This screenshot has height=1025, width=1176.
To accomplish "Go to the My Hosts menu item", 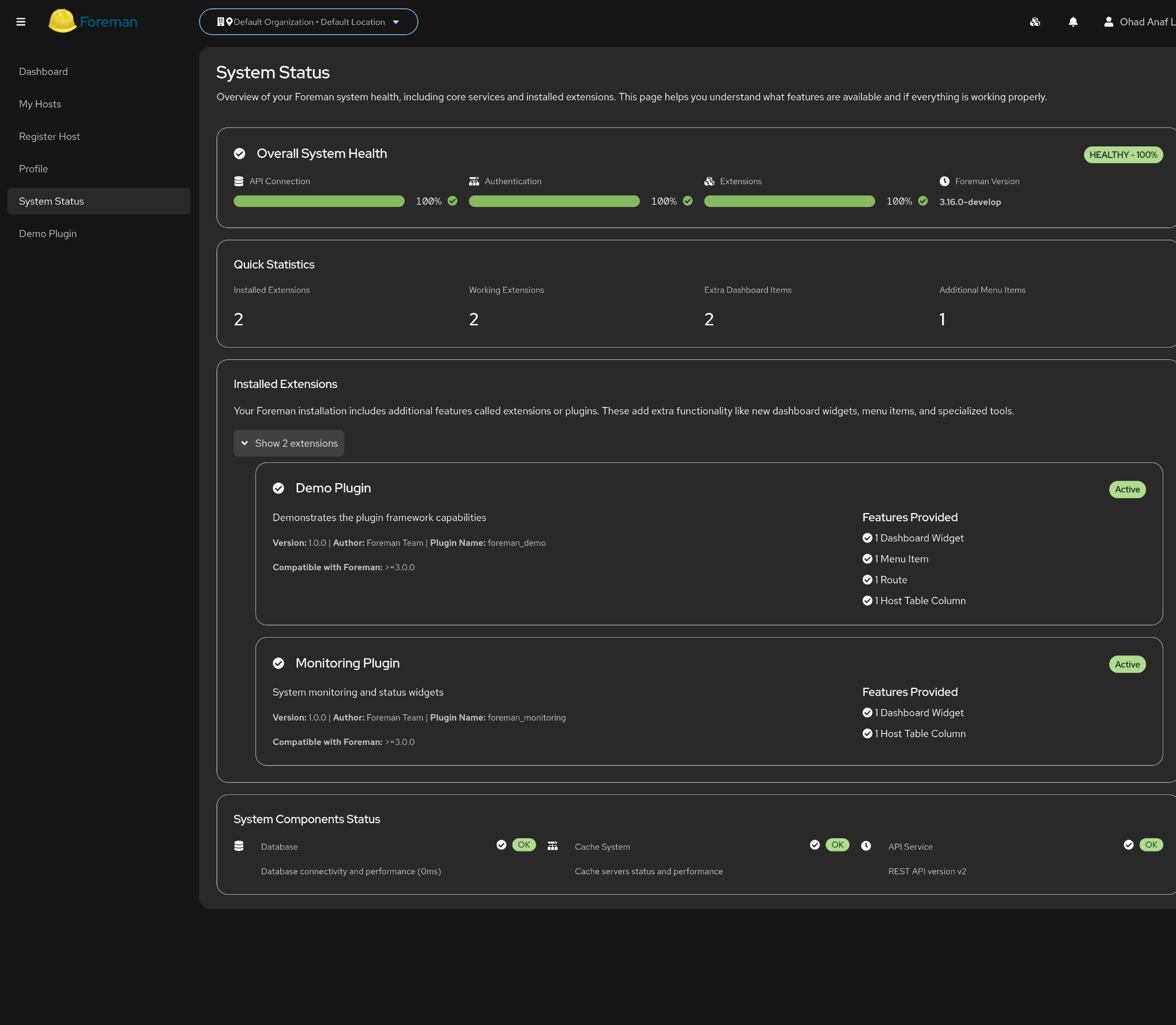I will point(40,104).
